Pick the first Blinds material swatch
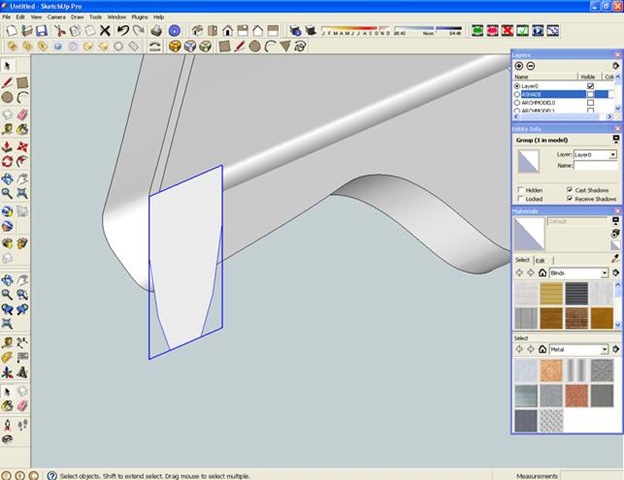This screenshot has width=624, height=480. click(526, 293)
